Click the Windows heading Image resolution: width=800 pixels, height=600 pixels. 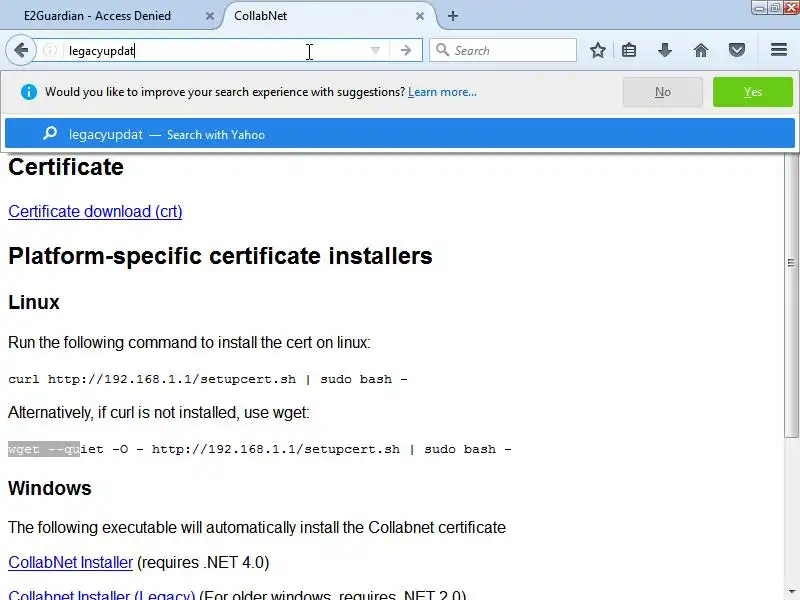coord(49,488)
